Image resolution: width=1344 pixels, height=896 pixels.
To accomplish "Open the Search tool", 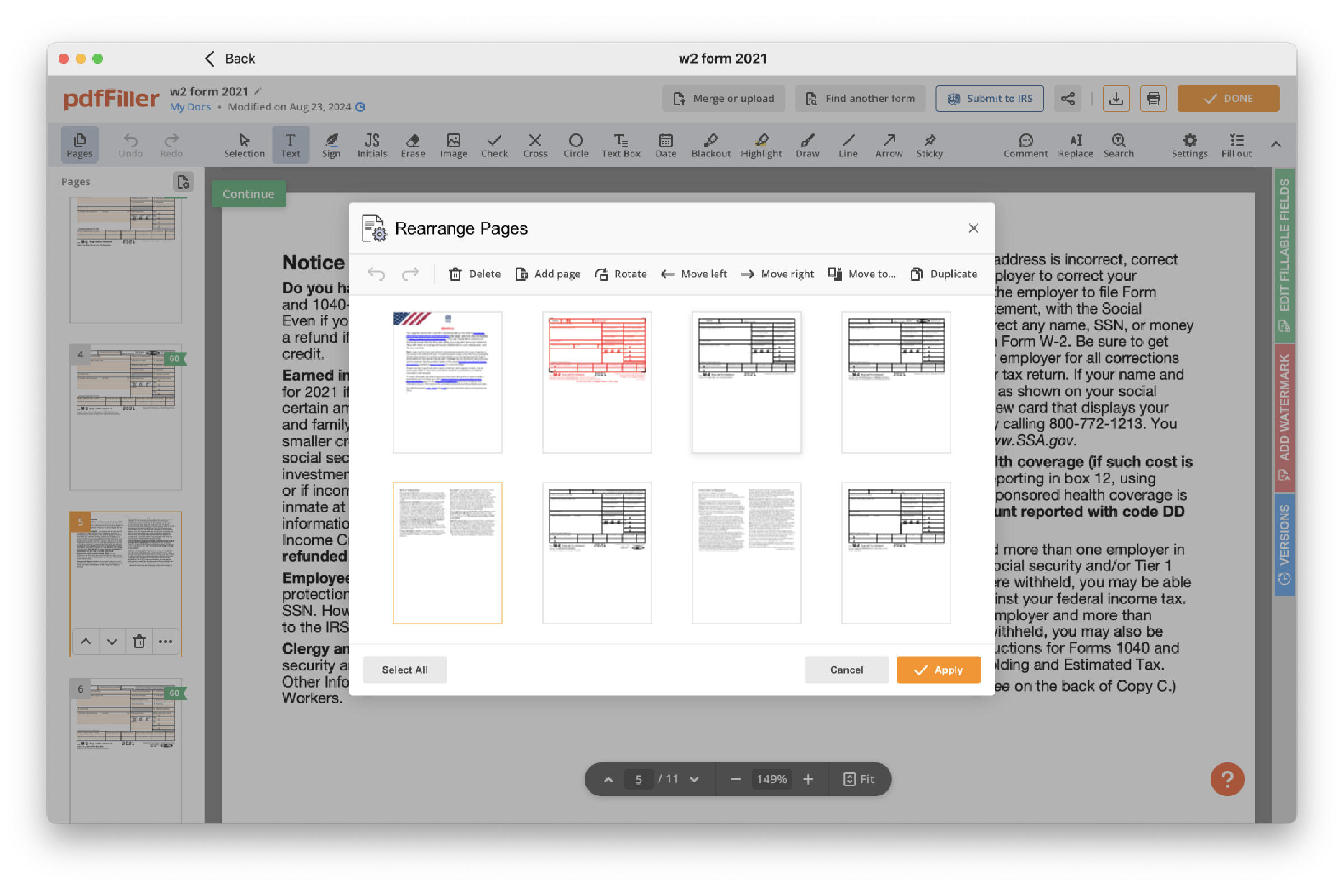I will click(x=1119, y=144).
